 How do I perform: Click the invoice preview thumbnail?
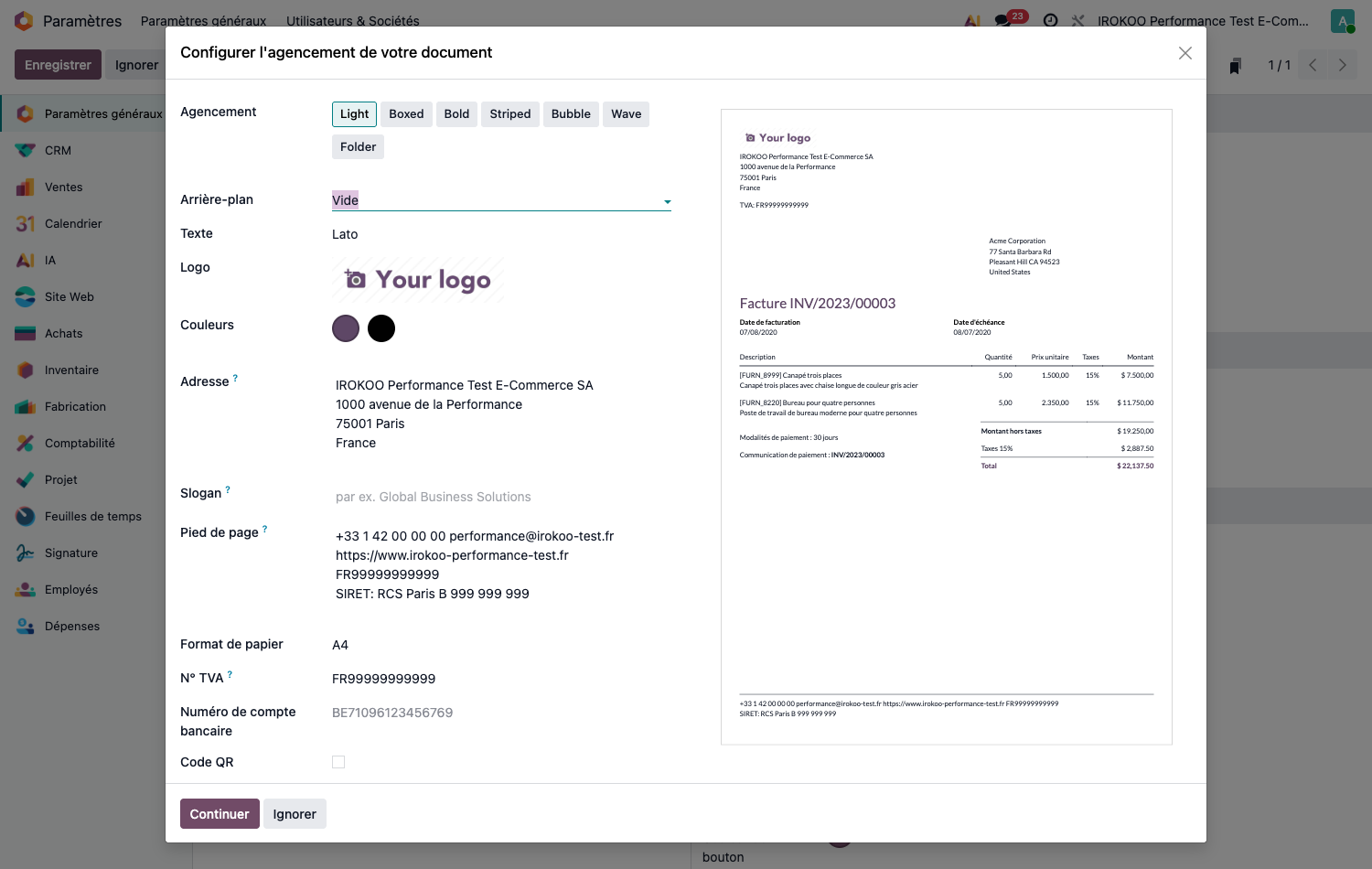coord(947,427)
